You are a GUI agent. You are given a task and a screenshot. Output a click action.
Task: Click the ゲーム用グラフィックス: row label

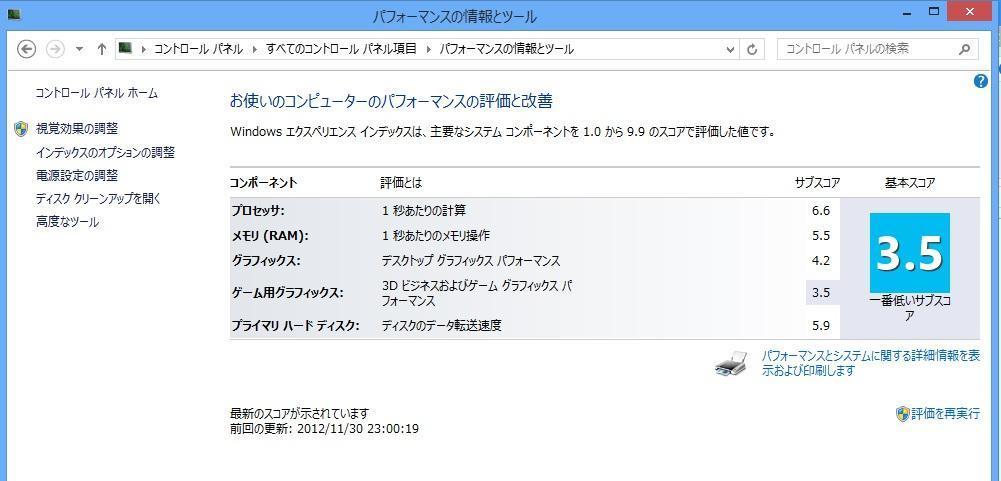pos(287,293)
